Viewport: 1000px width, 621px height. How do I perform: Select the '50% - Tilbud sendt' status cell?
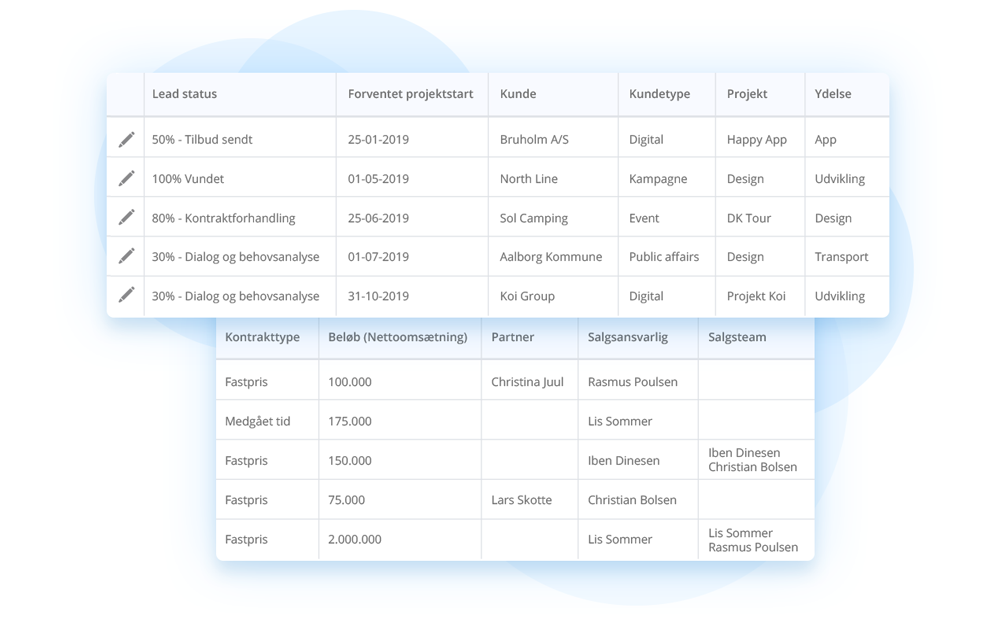tap(240, 139)
